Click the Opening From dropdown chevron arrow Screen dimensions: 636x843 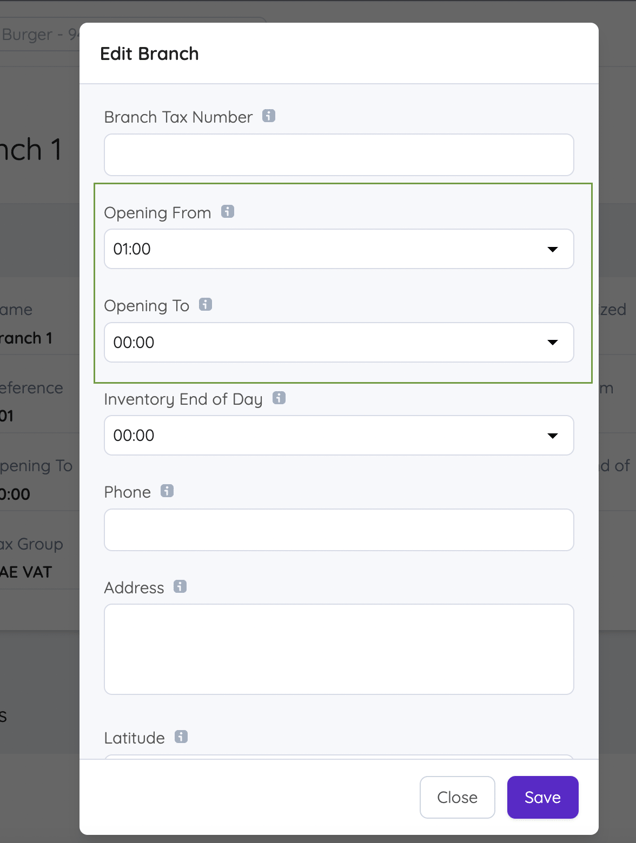(552, 248)
